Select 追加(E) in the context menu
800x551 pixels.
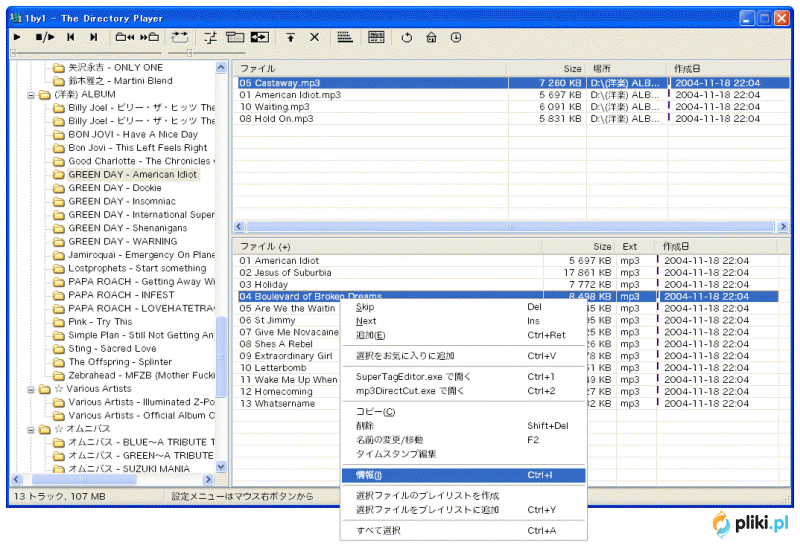point(463,335)
